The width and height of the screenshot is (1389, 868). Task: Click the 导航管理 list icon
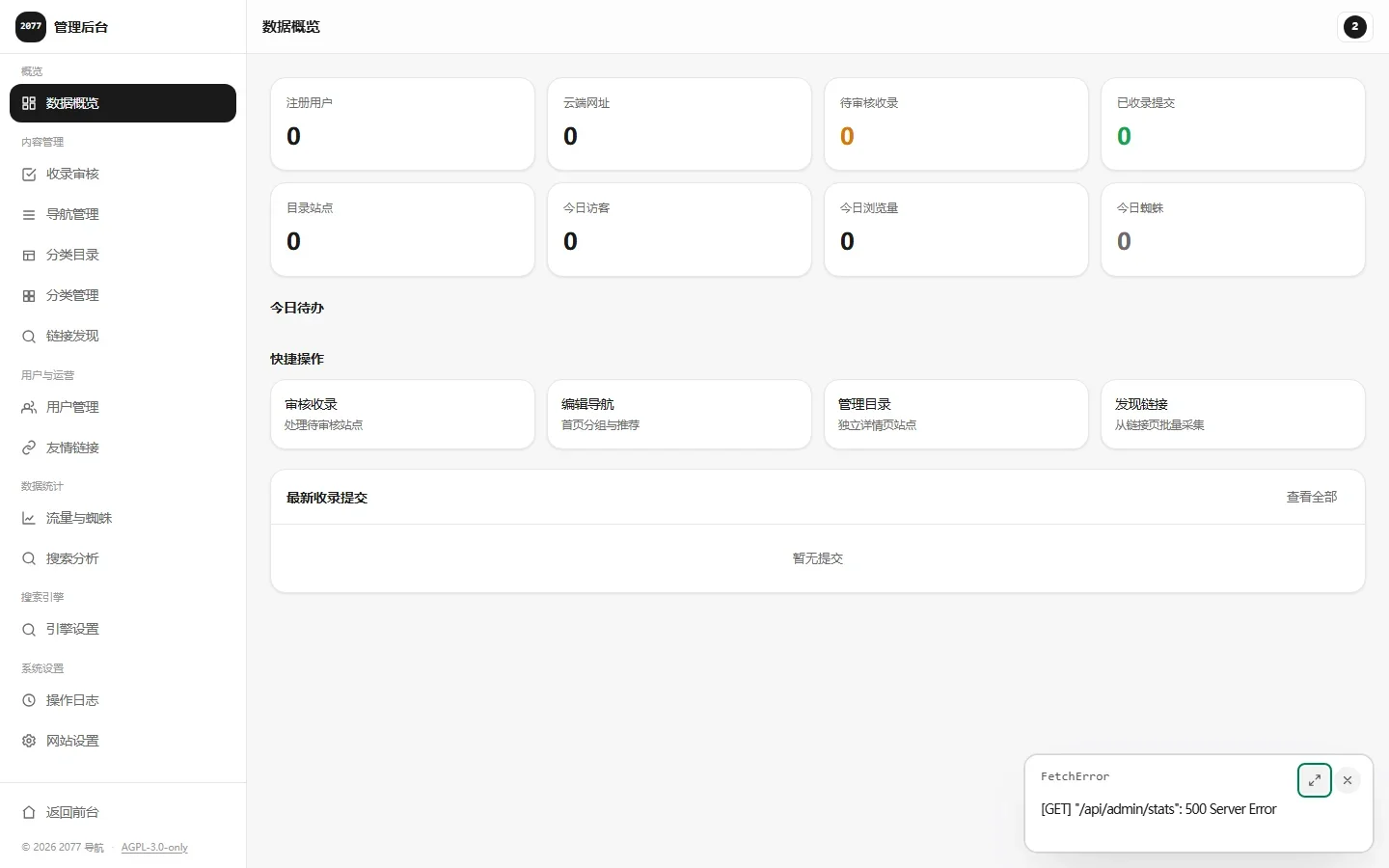pos(29,215)
